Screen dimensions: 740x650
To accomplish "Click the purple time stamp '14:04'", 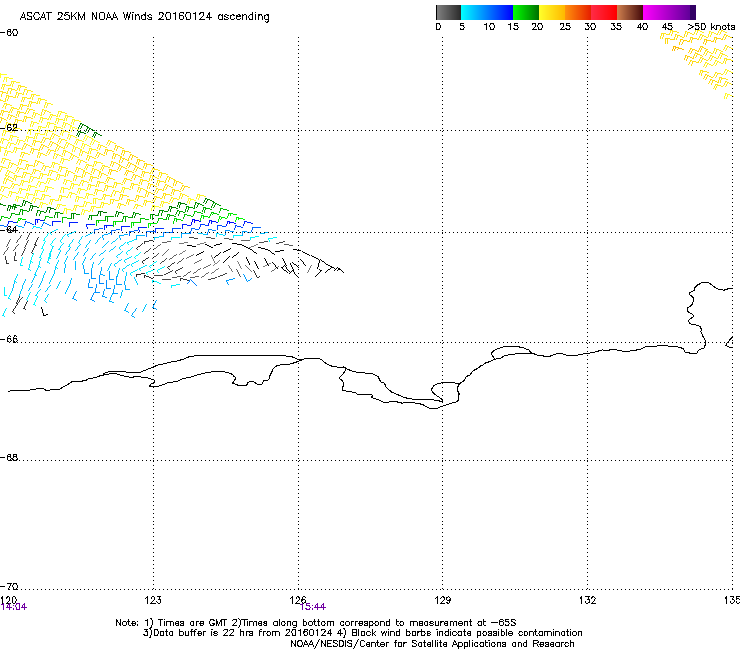I will 14,607.
